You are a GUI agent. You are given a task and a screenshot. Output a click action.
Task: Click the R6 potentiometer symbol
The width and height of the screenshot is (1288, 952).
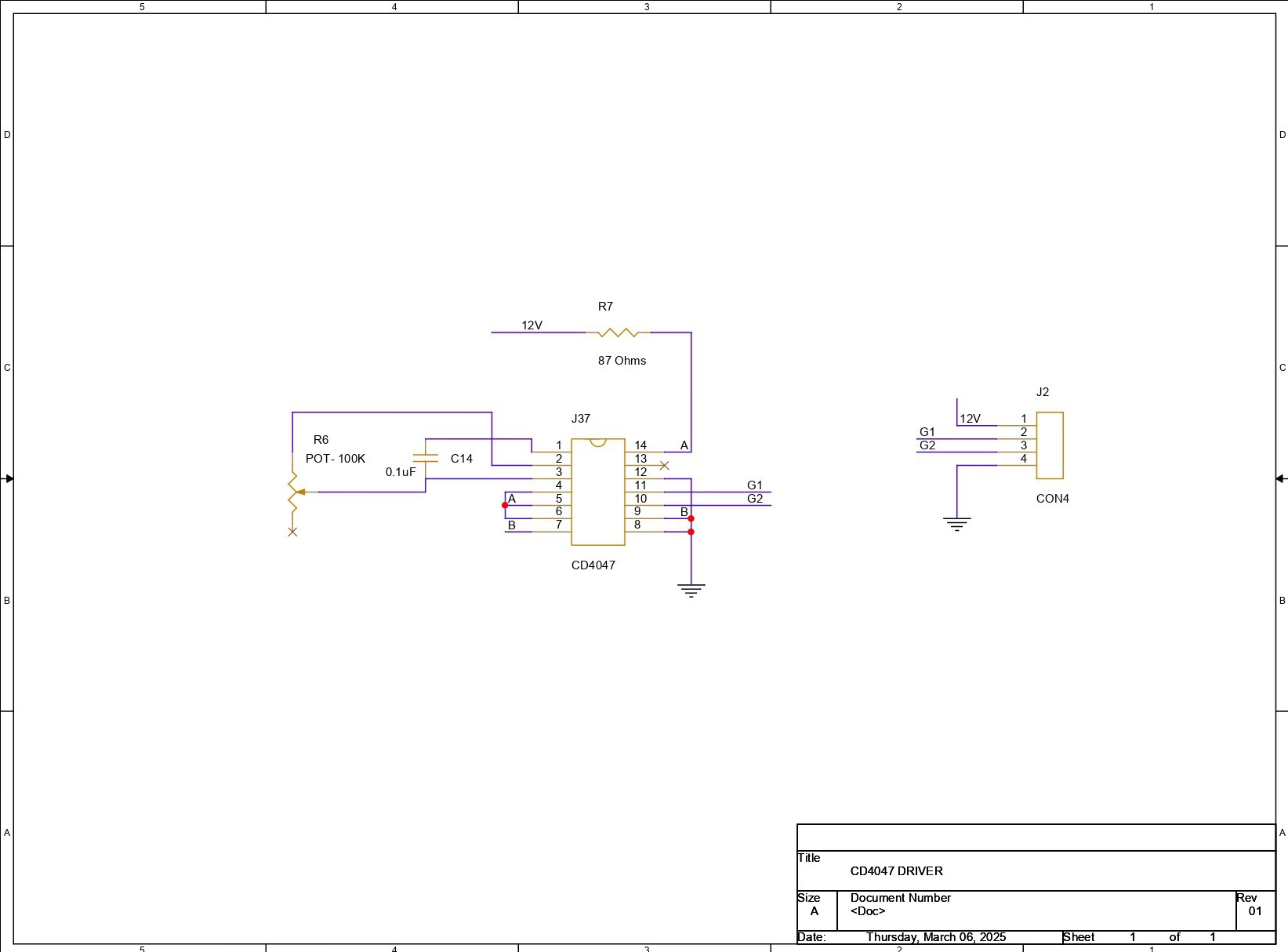(x=293, y=492)
